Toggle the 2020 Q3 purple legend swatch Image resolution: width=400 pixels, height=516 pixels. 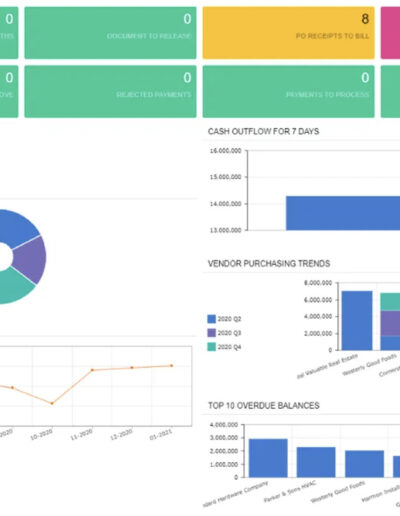[212, 333]
